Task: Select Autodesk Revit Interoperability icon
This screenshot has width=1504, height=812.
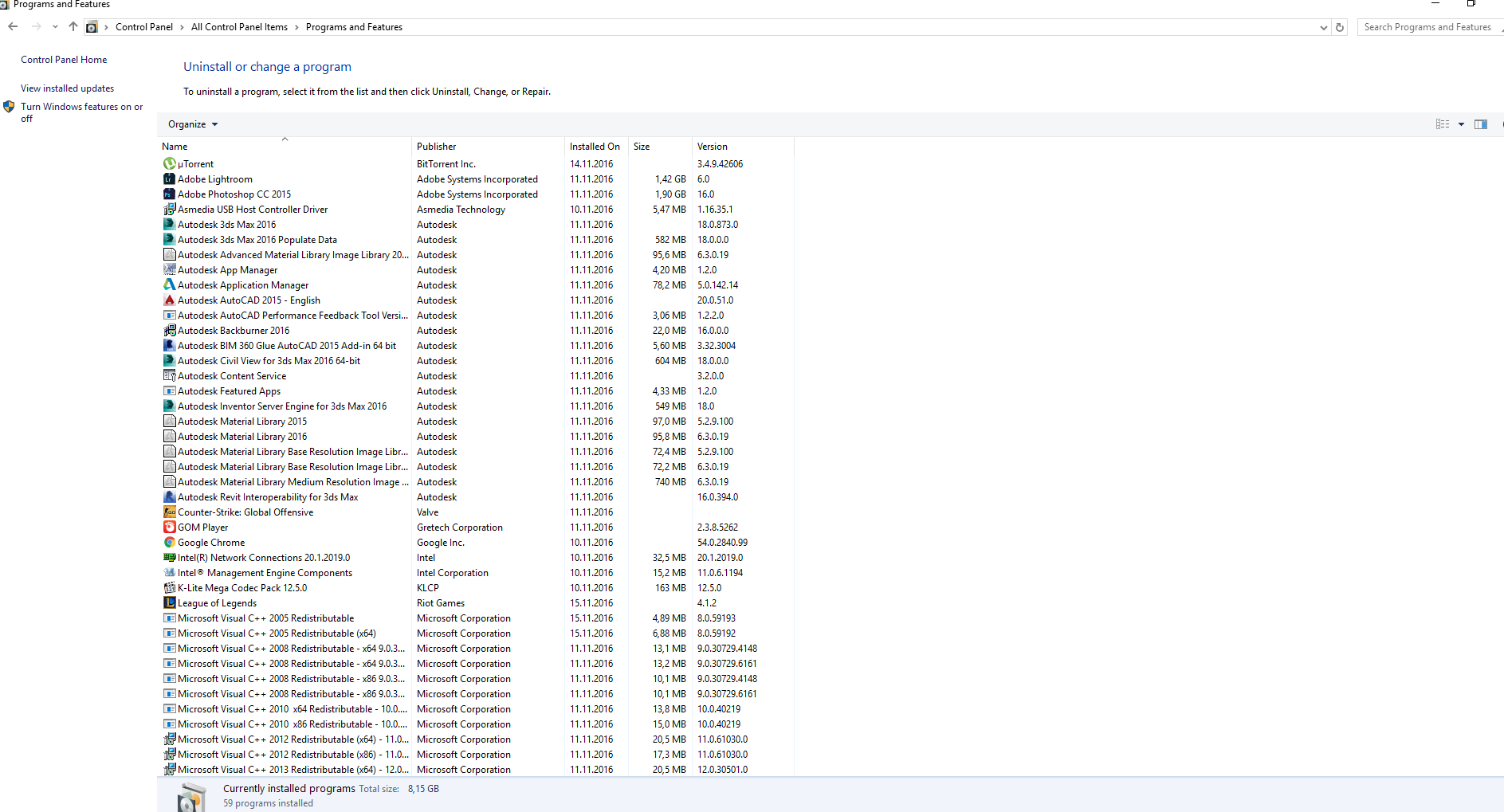Action: (169, 497)
